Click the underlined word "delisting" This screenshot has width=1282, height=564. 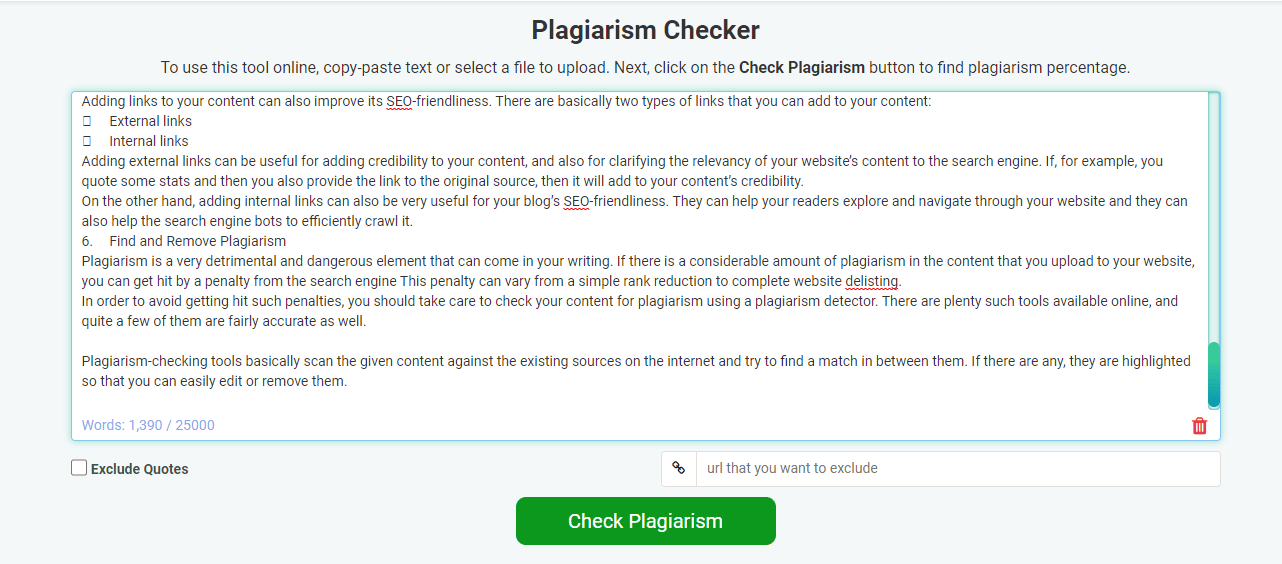872,281
